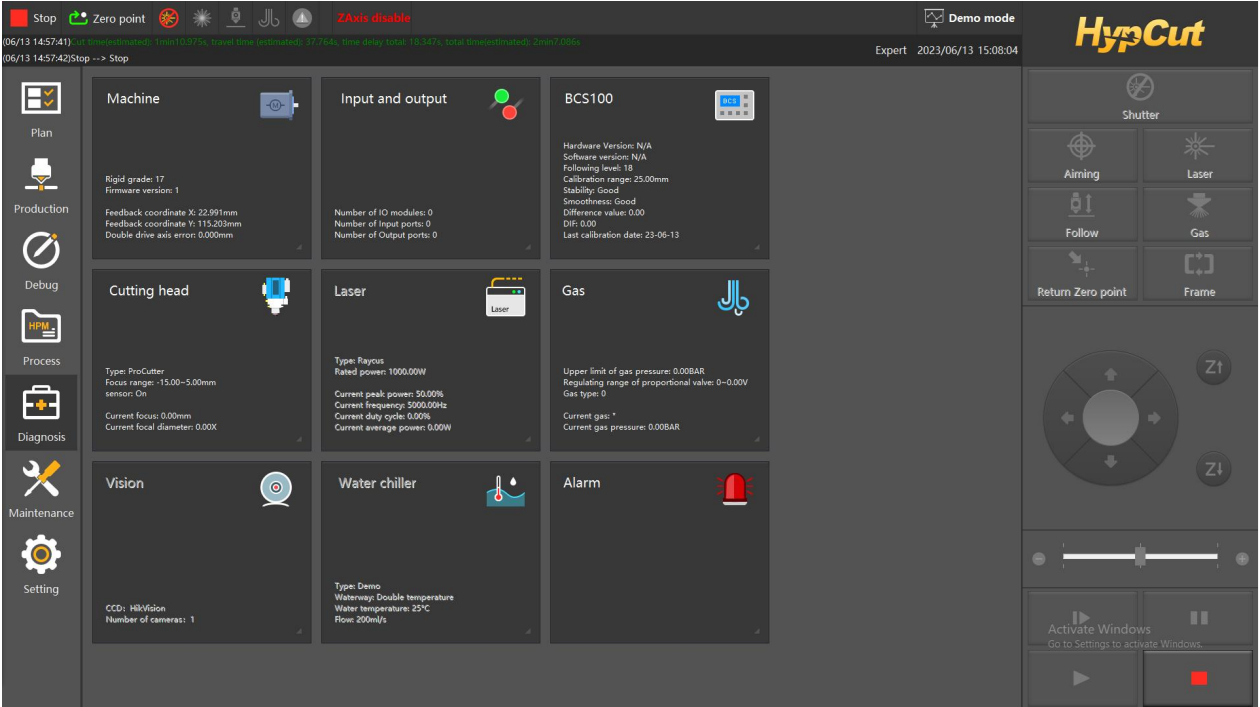Viewport: 1260px width, 707px height.
Task: Open the Plan section in sidebar
Action: pyautogui.click(x=41, y=108)
